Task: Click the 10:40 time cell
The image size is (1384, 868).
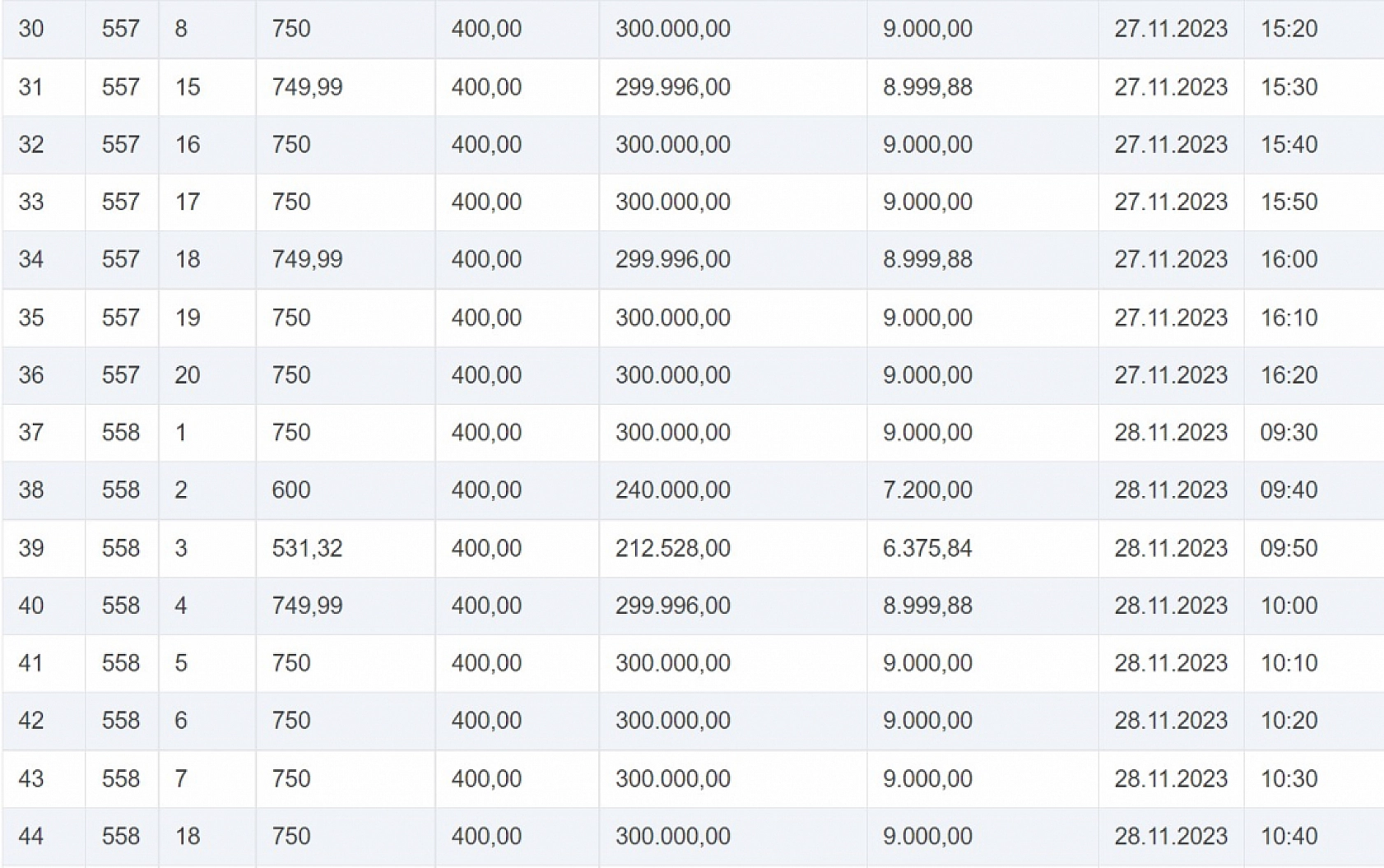Action: [x=1289, y=837]
